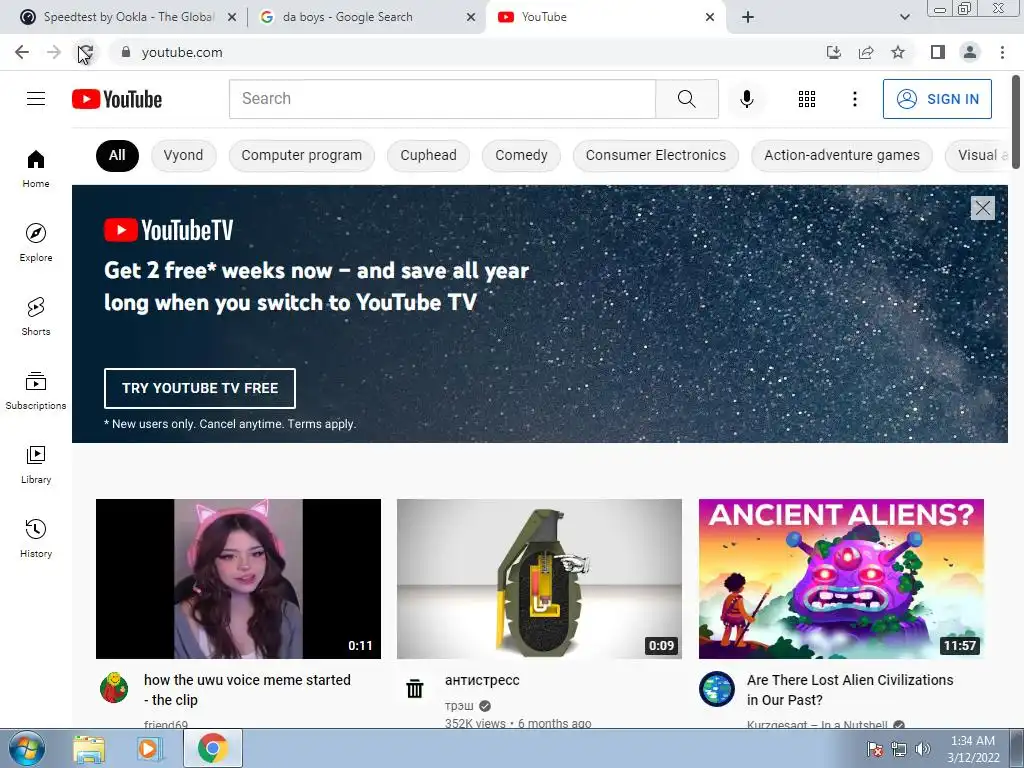Open 'Are There Lost Alien Civilizations' title
Viewport: 1024px width, 768px height.
pos(850,690)
